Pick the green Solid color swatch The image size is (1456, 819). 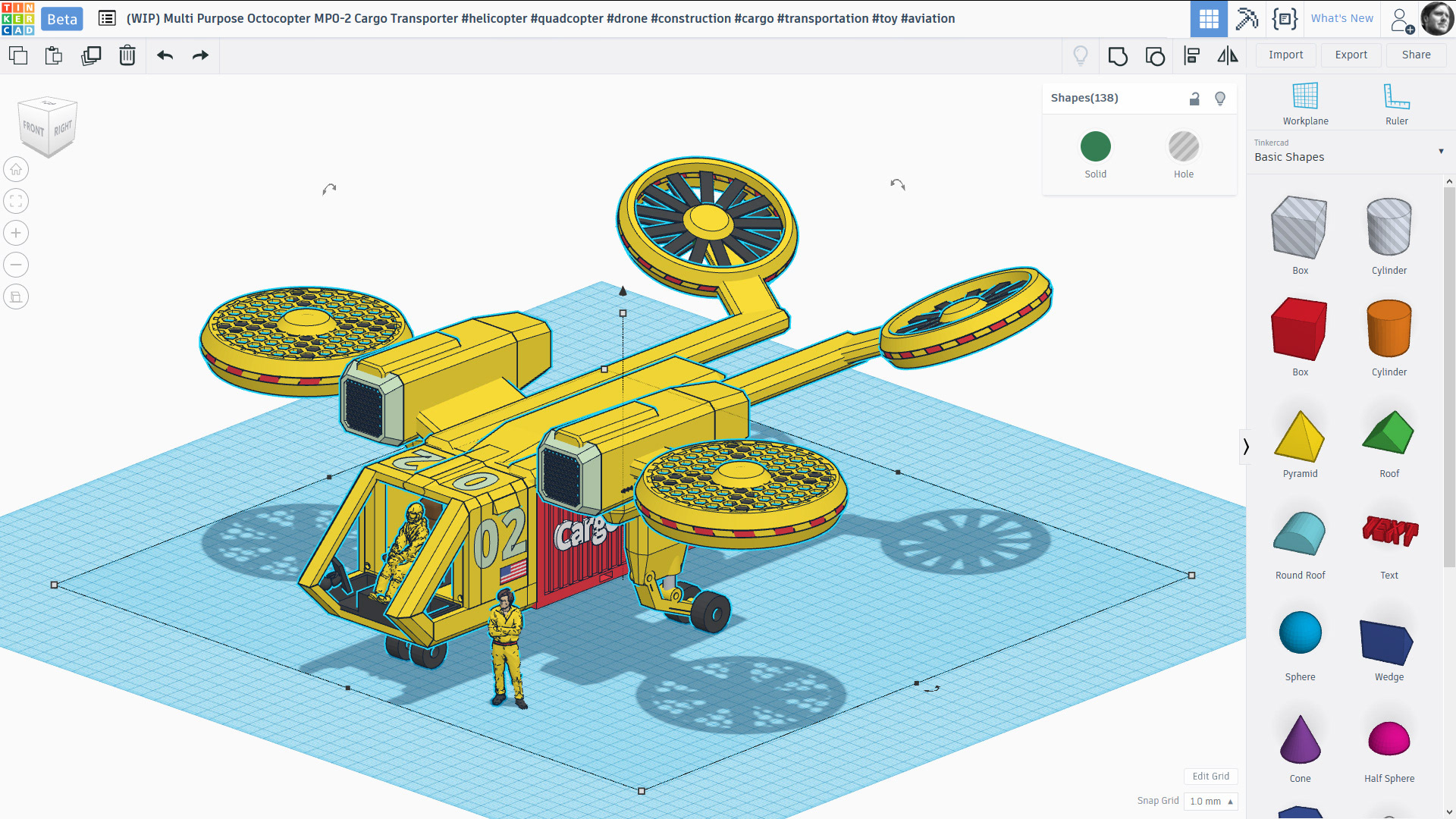pos(1095,147)
